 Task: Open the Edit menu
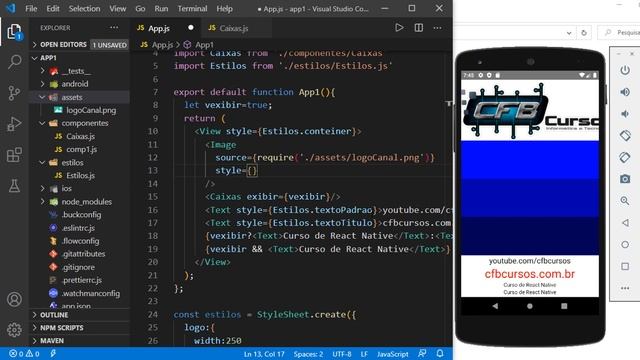53,9
